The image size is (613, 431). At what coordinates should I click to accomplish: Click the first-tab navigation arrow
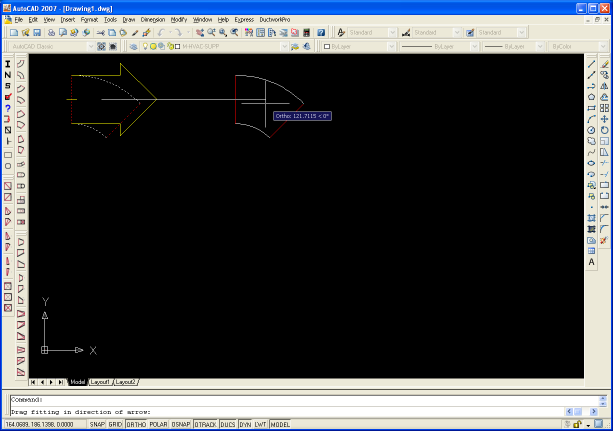pos(33,382)
